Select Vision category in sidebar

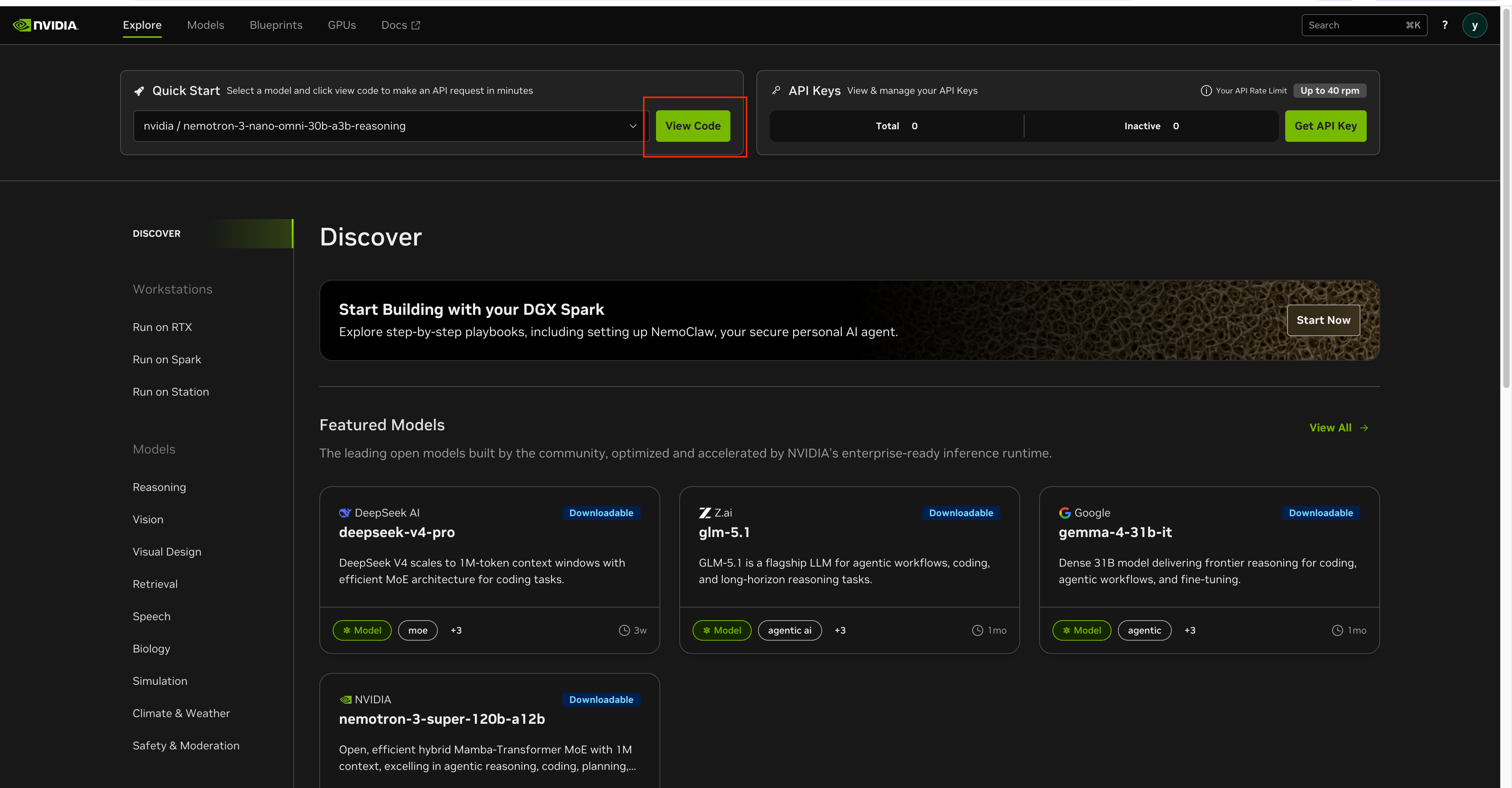[x=148, y=520]
